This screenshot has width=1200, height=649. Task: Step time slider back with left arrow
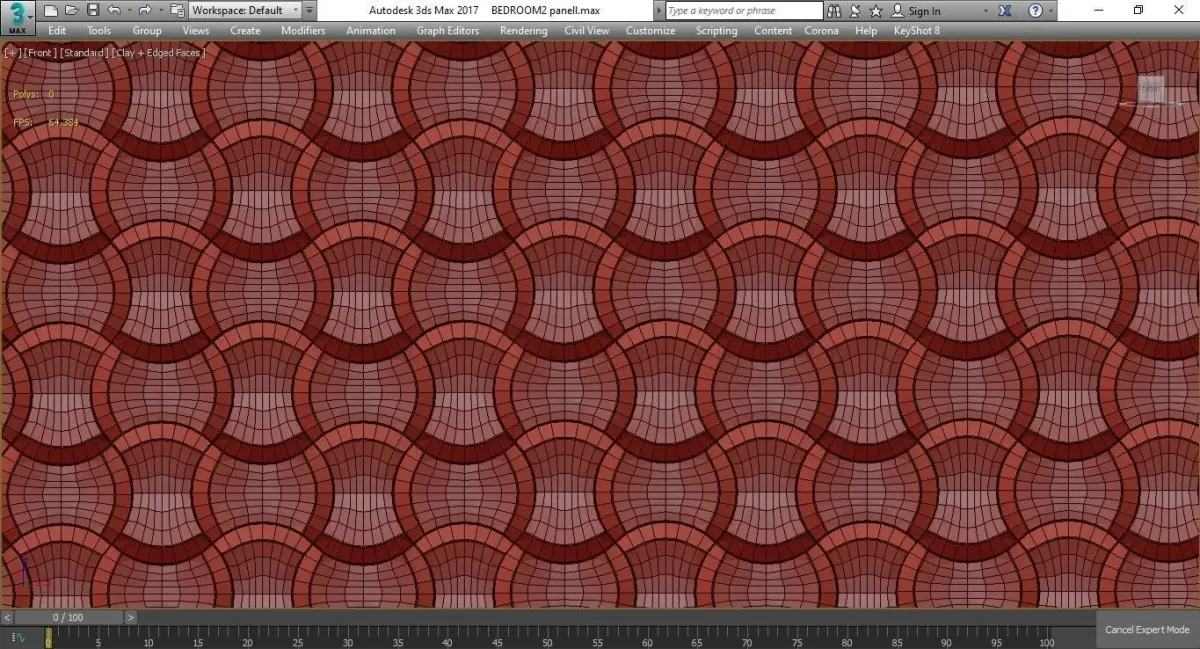pos(7,617)
